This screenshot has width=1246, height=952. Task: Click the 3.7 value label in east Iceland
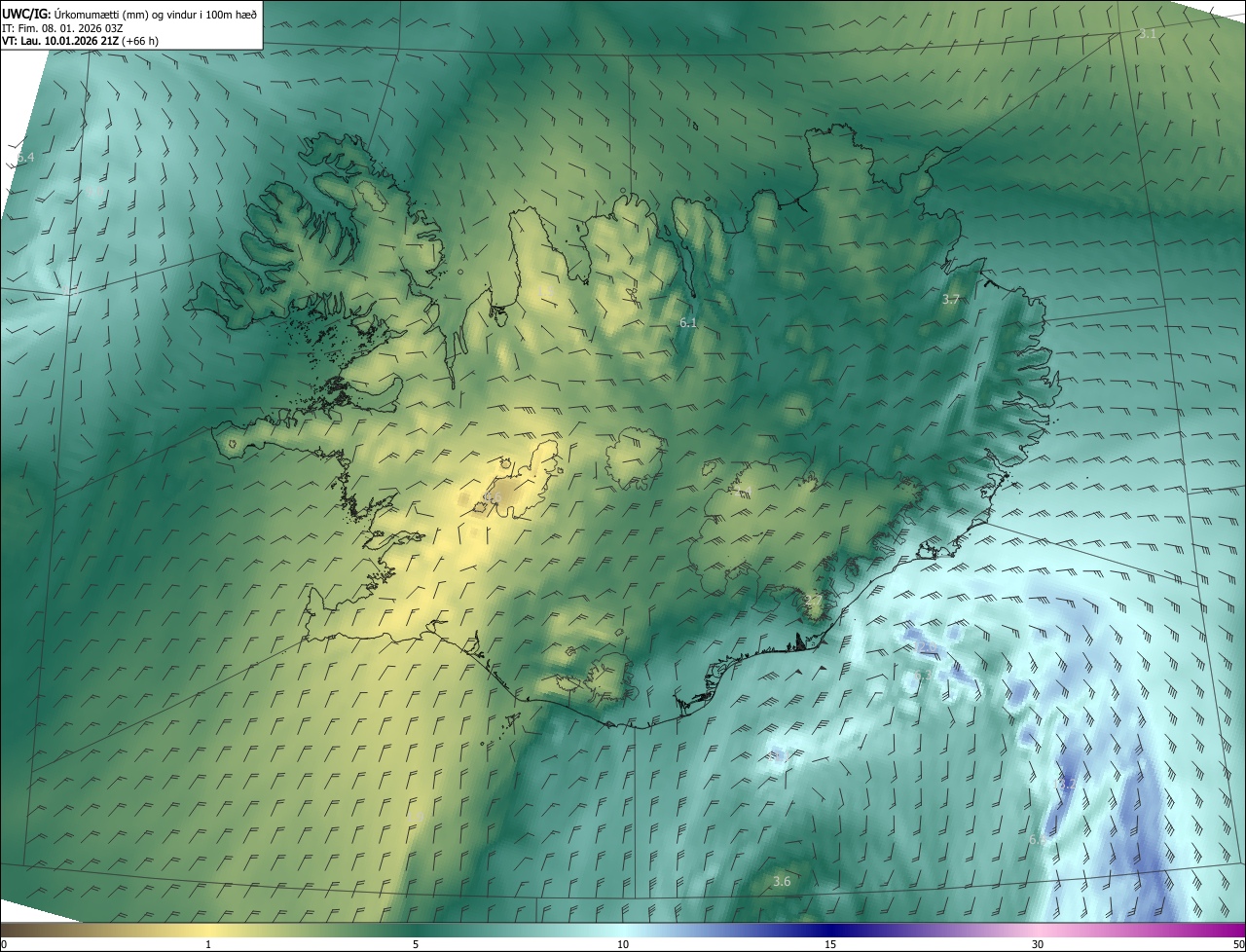click(951, 300)
